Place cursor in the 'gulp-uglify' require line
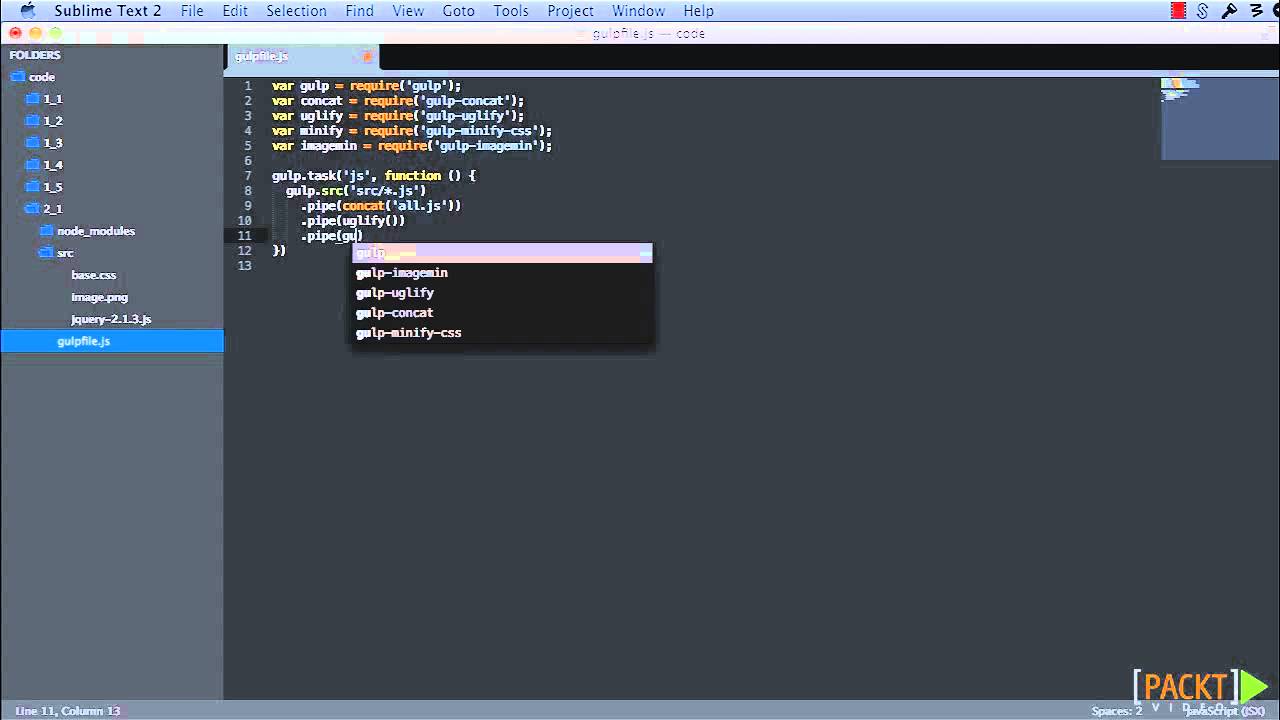This screenshot has height=720, width=1280. [398, 116]
